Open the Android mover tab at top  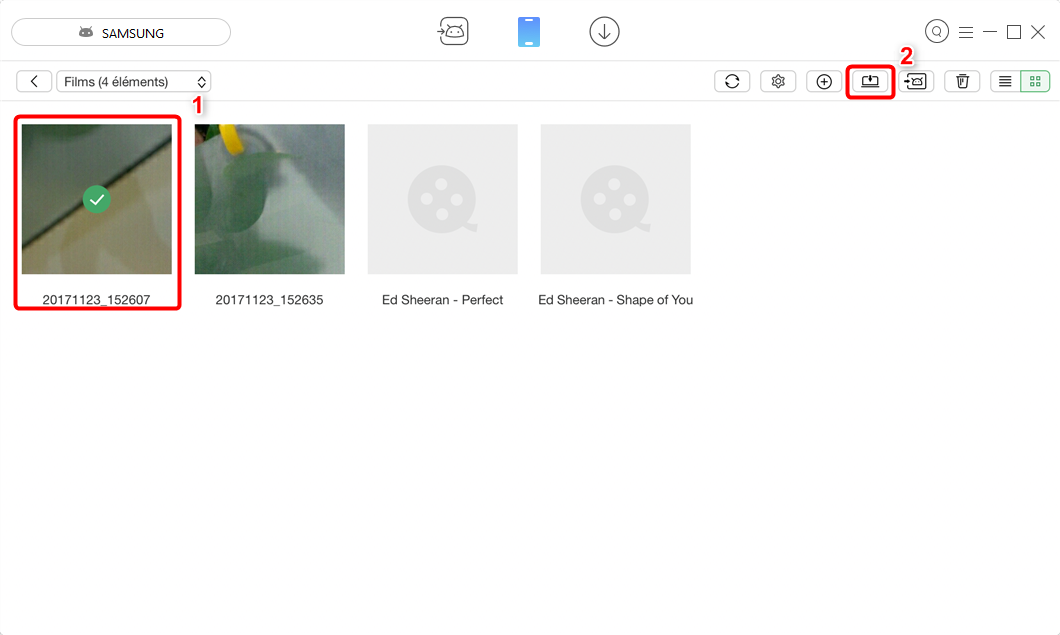453,32
